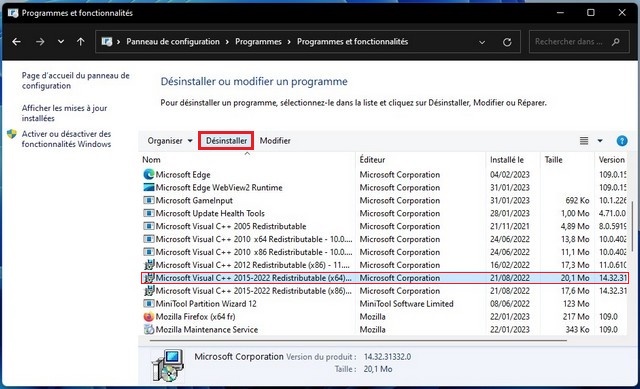Screen dimensions: 640x389
Task: Click the Désinstaller button
Action: [226, 141]
